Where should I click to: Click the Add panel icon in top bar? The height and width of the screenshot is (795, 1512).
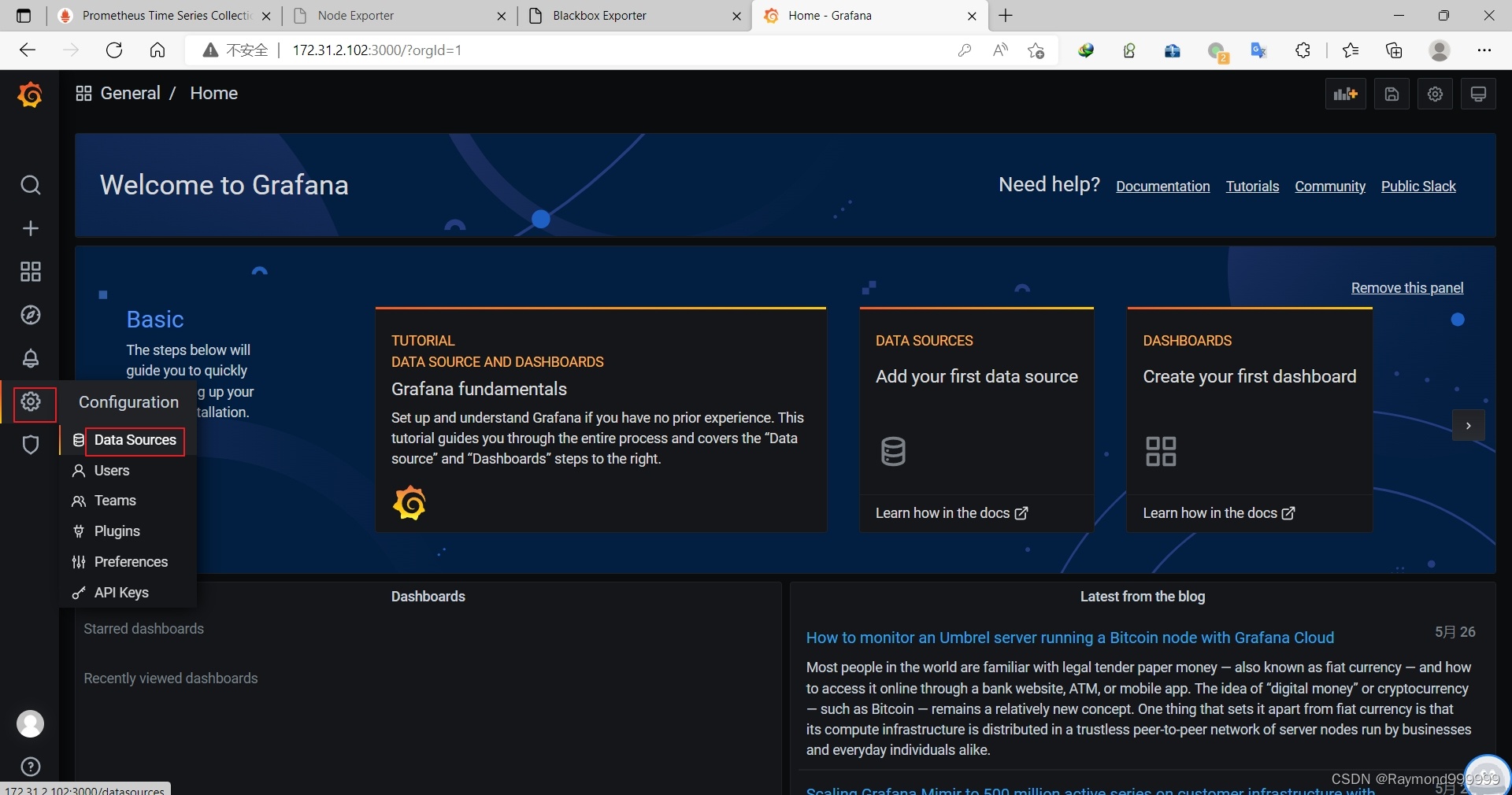point(1345,94)
